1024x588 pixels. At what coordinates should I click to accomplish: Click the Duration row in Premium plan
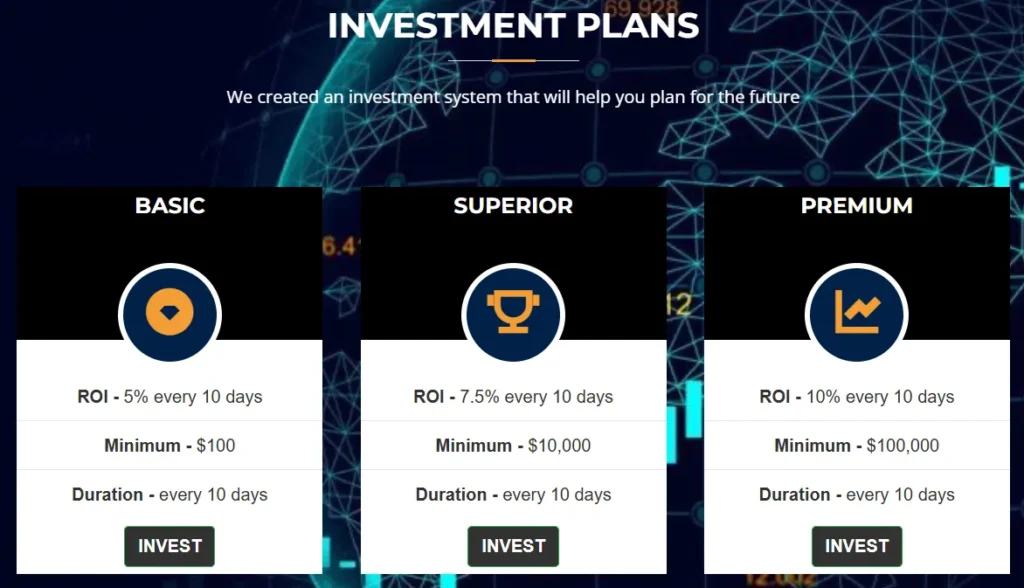point(857,495)
